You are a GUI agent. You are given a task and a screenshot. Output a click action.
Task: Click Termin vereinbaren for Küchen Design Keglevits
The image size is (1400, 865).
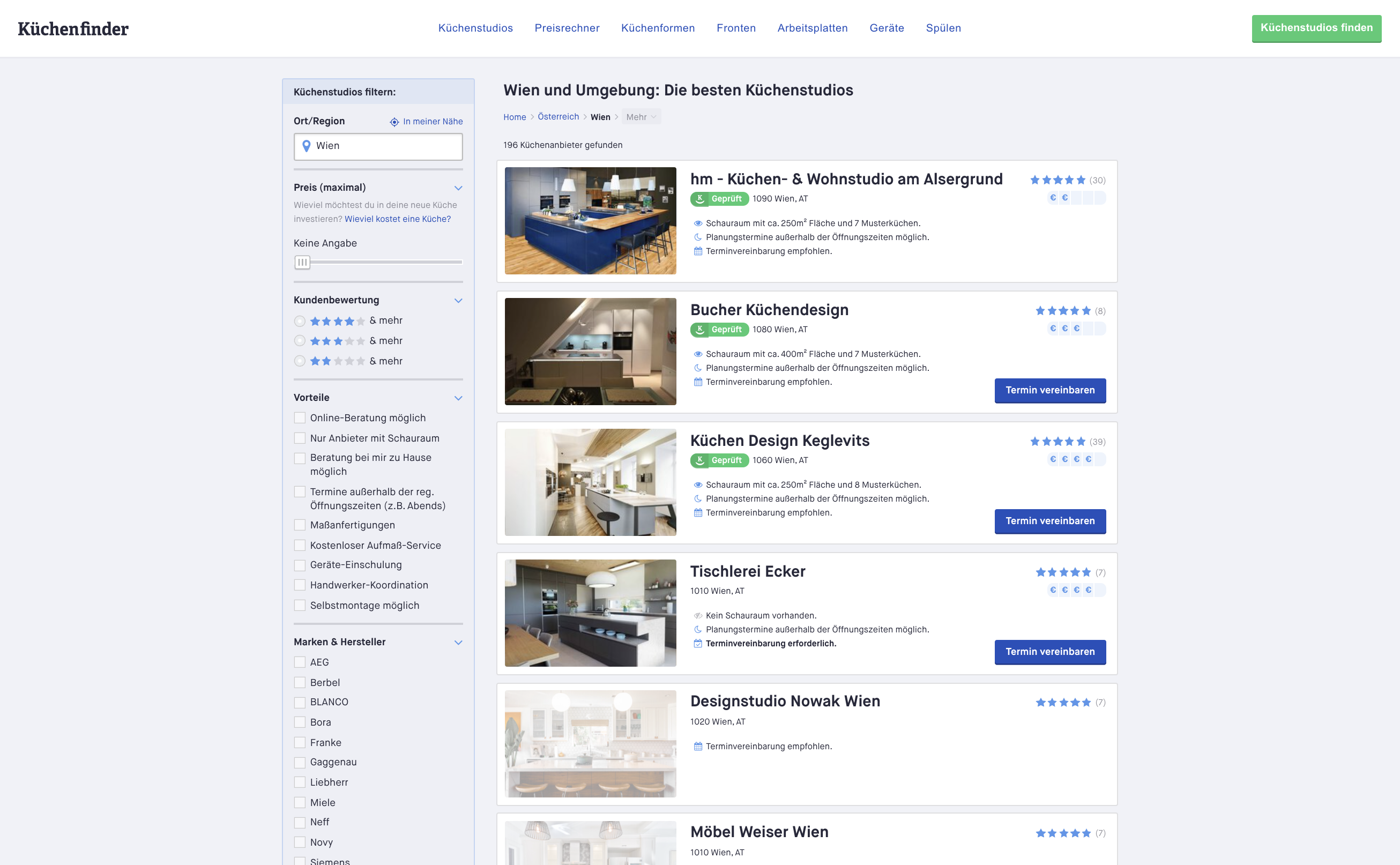tap(1050, 521)
